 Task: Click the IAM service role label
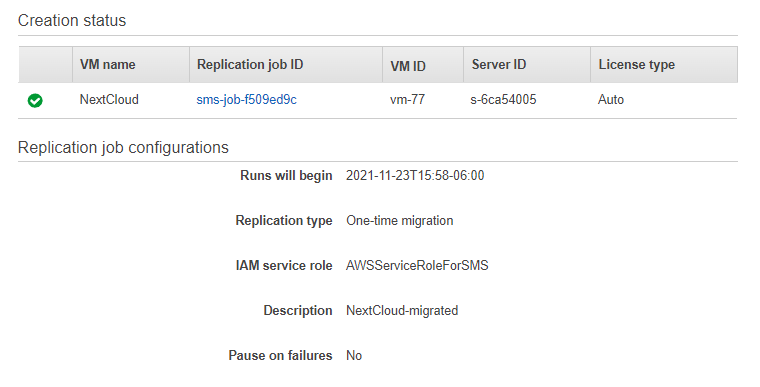click(284, 266)
